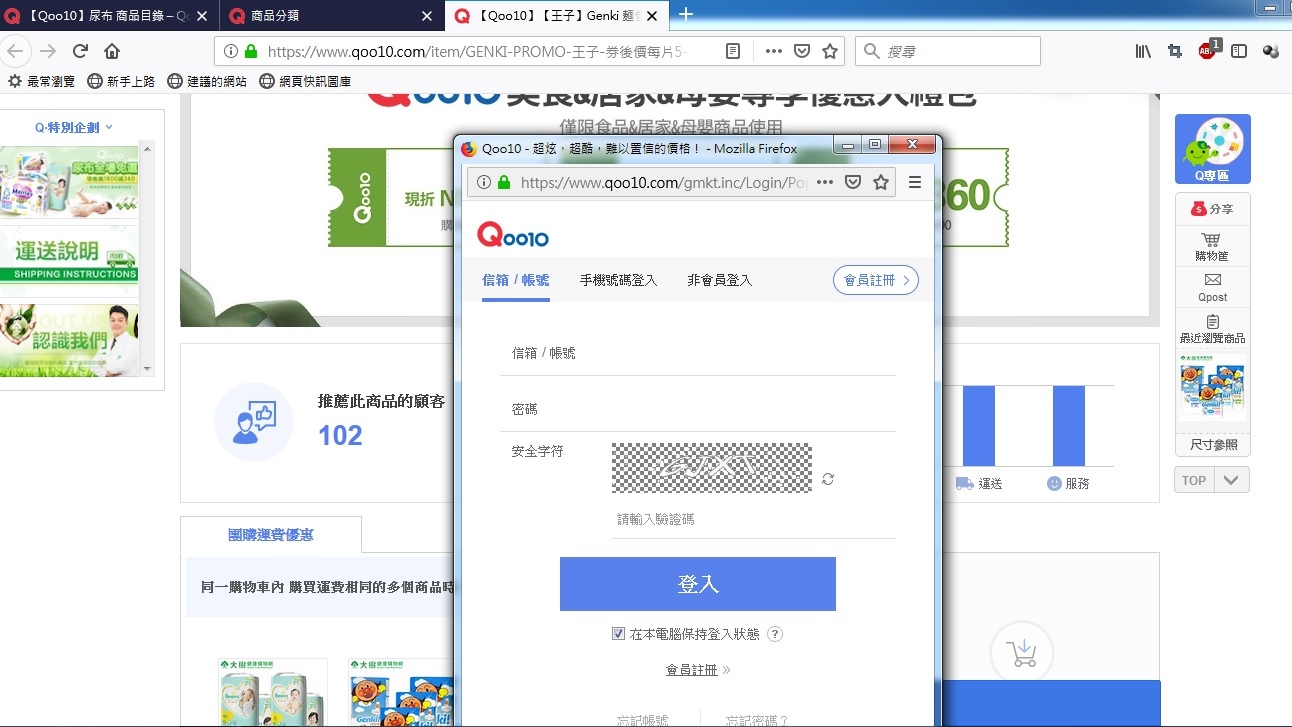Refresh the captcha security image
Viewport: 1292px width, 727px height.
(828, 479)
